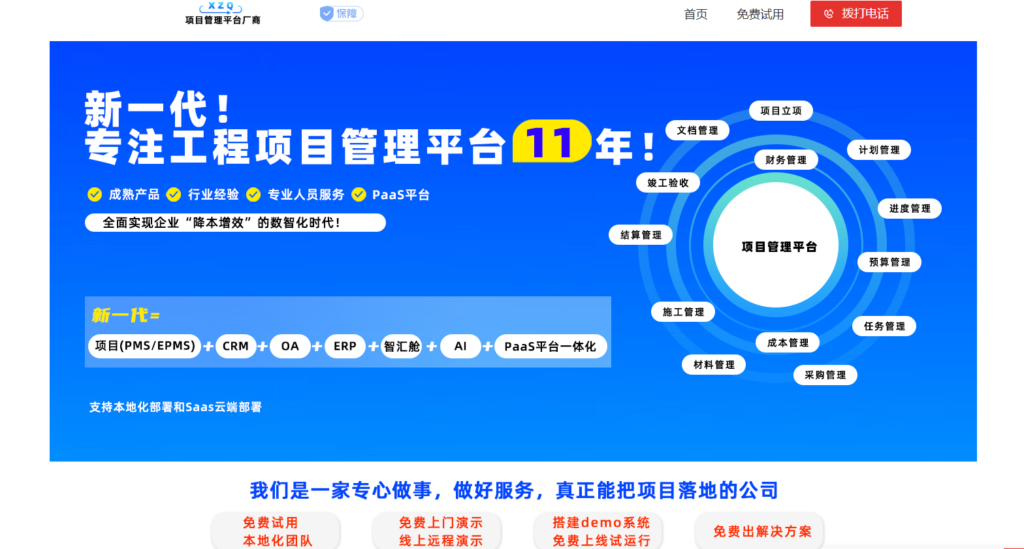
Task: Select the AI pill
Action: tap(460, 346)
